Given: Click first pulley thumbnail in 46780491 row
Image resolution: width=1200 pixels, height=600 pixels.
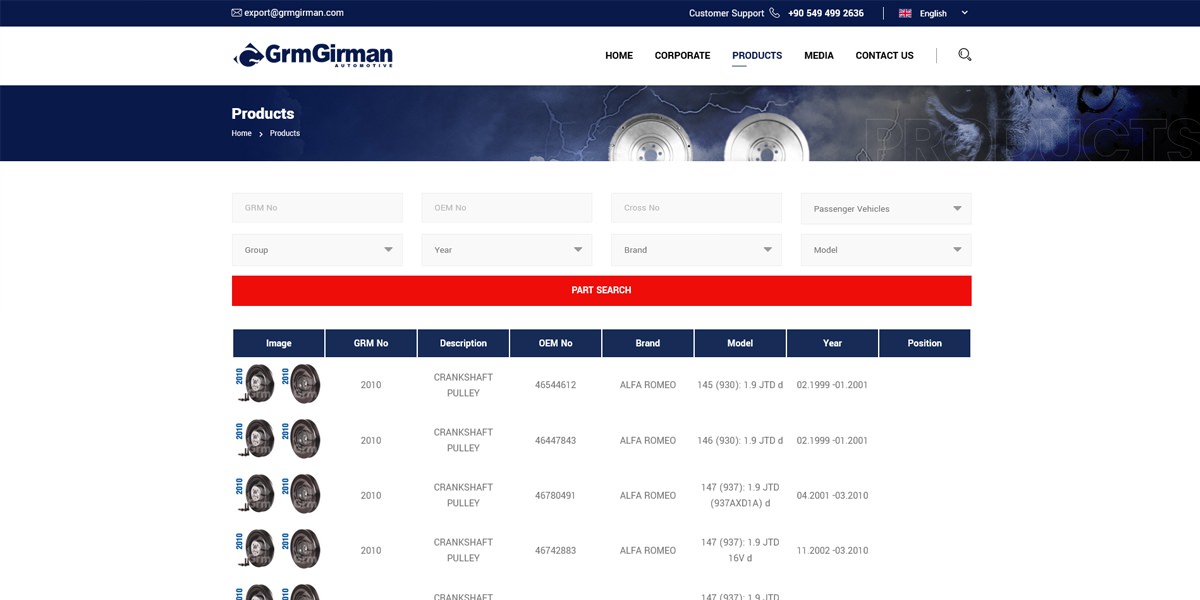Looking at the screenshot, I should click(x=255, y=495).
